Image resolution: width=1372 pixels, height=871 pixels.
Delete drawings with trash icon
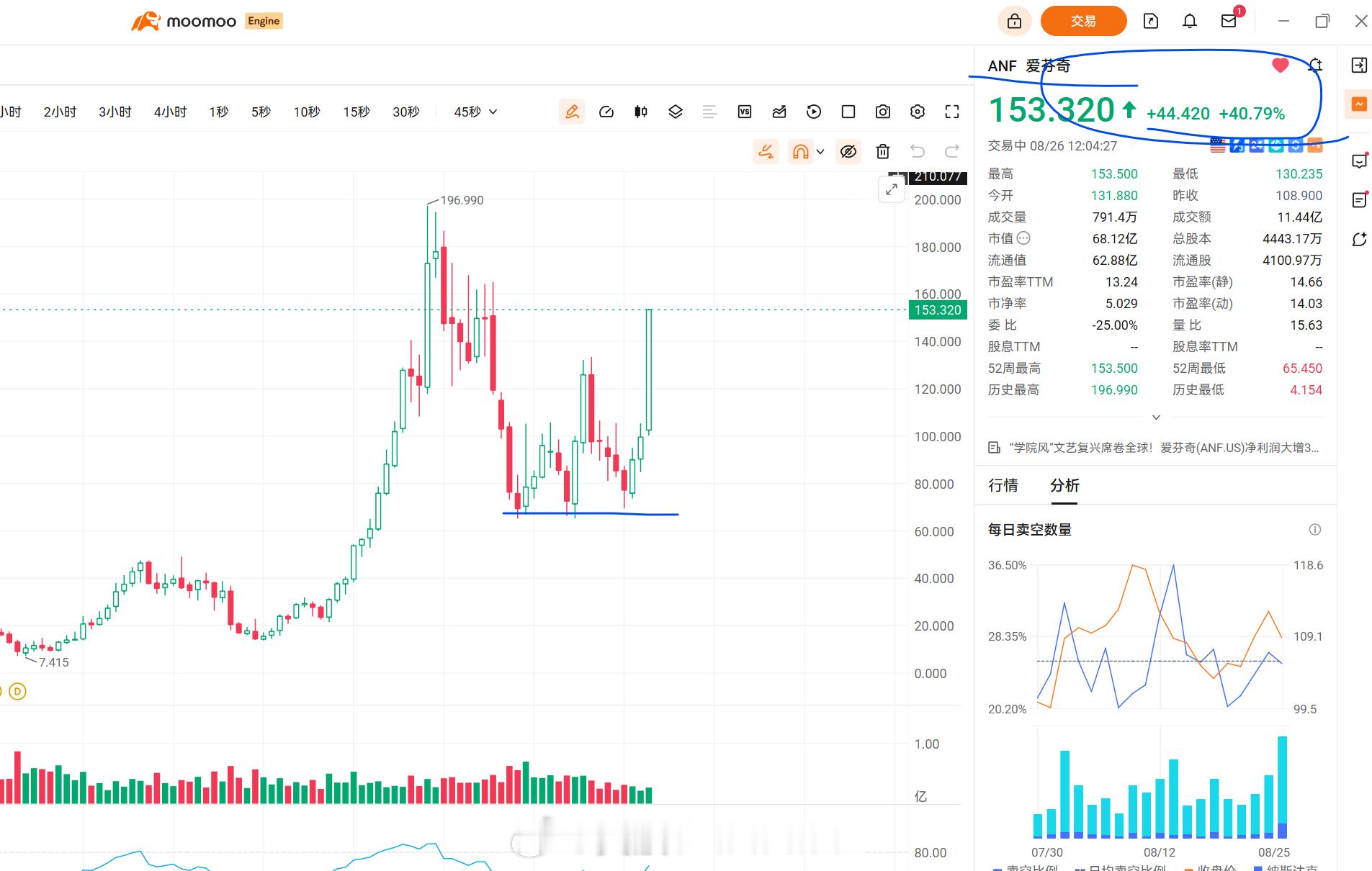tap(883, 151)
